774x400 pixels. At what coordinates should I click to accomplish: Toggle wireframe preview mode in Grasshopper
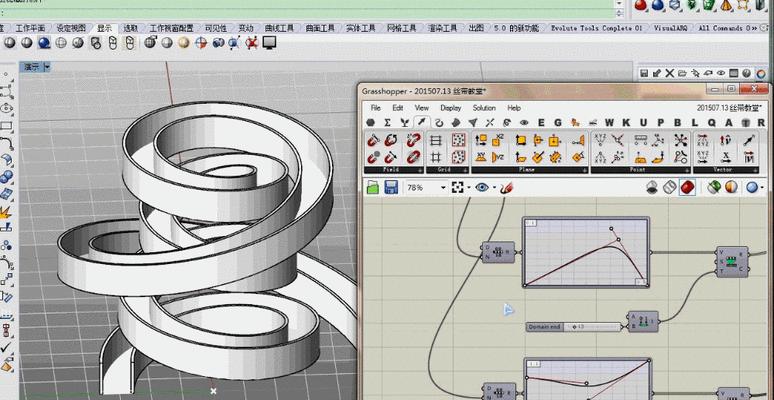coord(669,187)
